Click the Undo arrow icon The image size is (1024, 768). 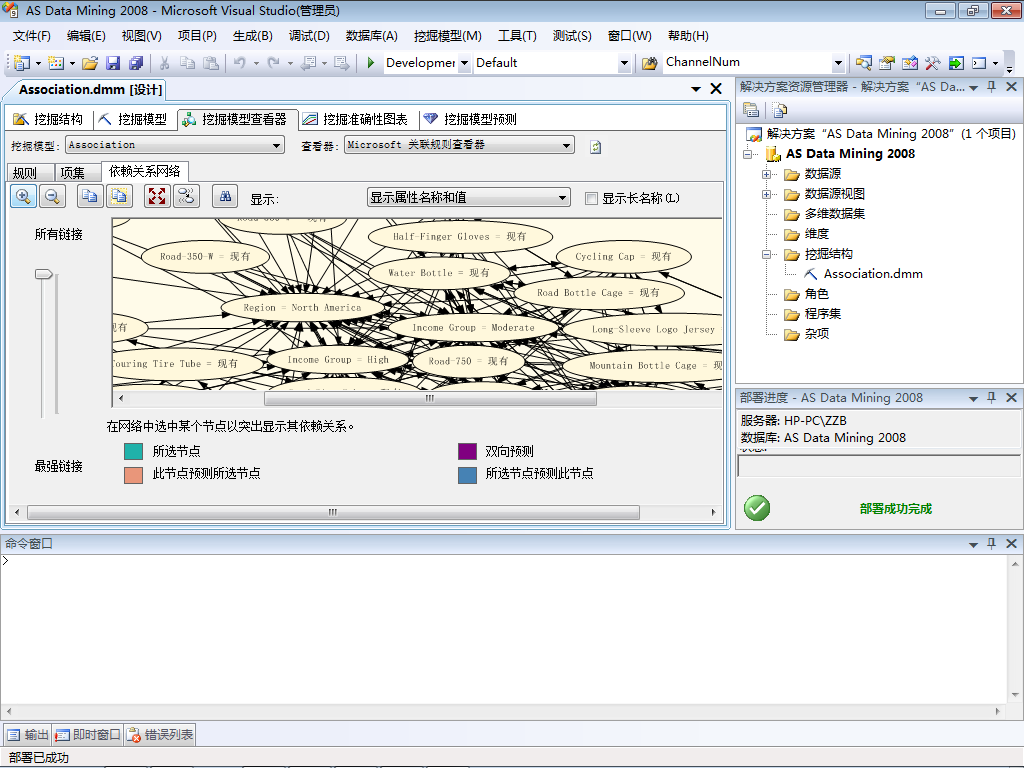pyautogui.click(x=240, y=63)
